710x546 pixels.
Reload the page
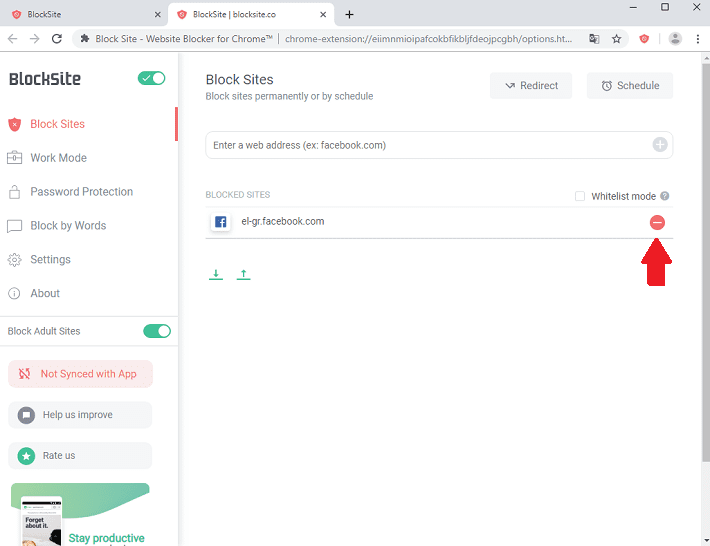tap(57, 39)
